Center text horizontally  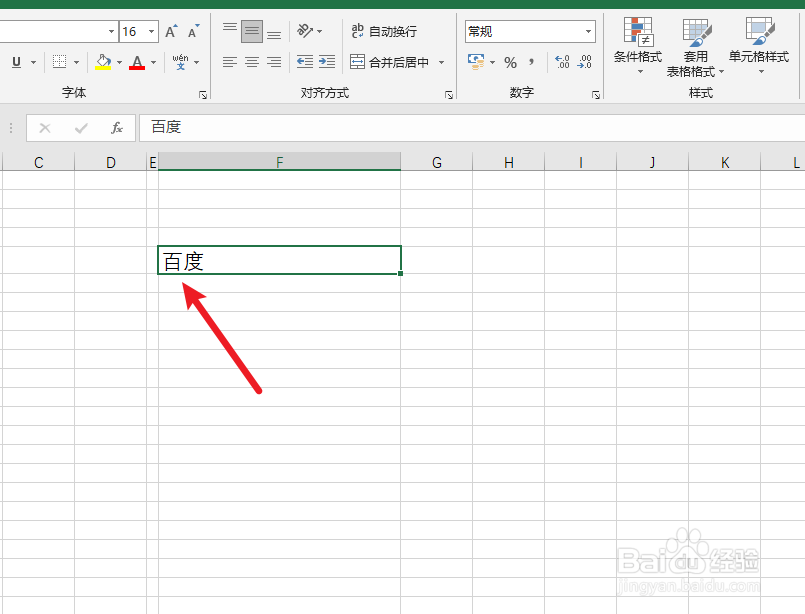pos(252,63)
